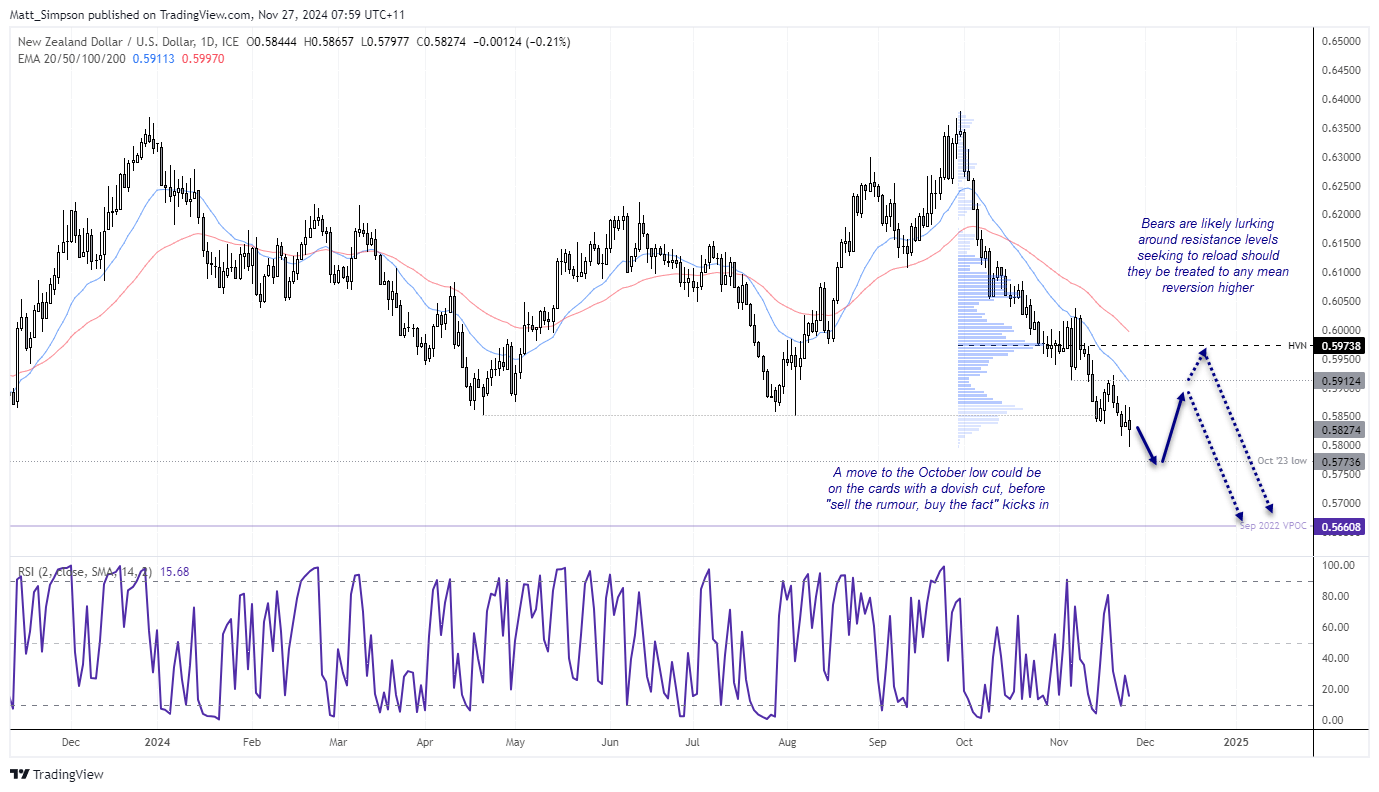Click 0.57000 on the price axis

tap(1339, 503)
